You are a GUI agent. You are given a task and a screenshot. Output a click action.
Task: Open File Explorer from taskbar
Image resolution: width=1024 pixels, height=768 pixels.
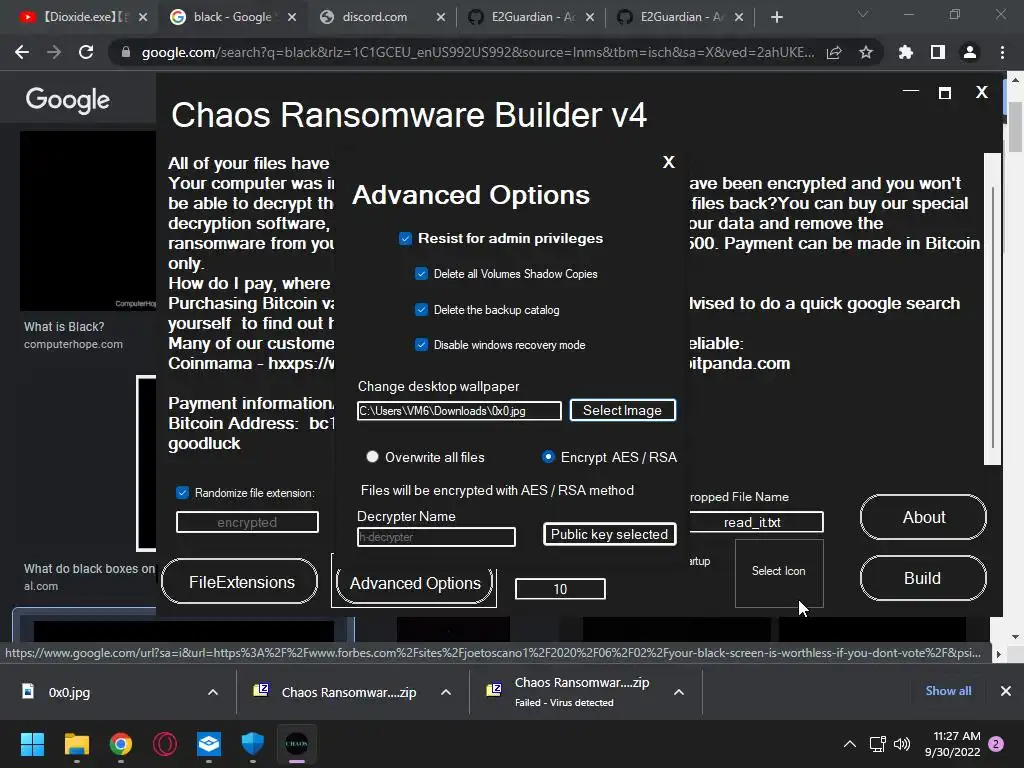(x=76, y=744)
